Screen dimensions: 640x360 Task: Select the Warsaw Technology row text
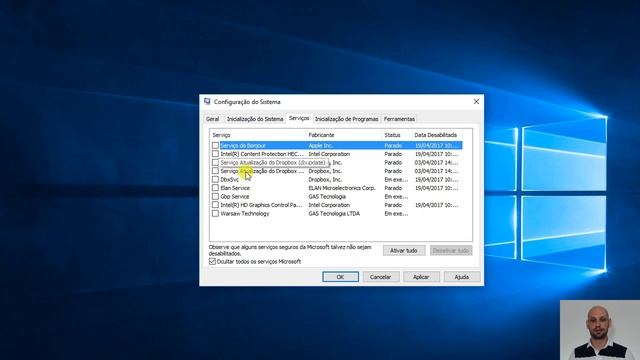click(245, 213)
